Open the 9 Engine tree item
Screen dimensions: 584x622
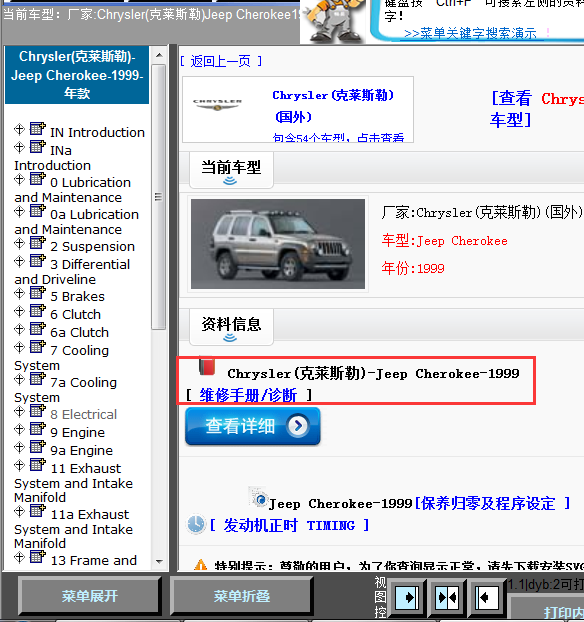(x=77, y=432)
